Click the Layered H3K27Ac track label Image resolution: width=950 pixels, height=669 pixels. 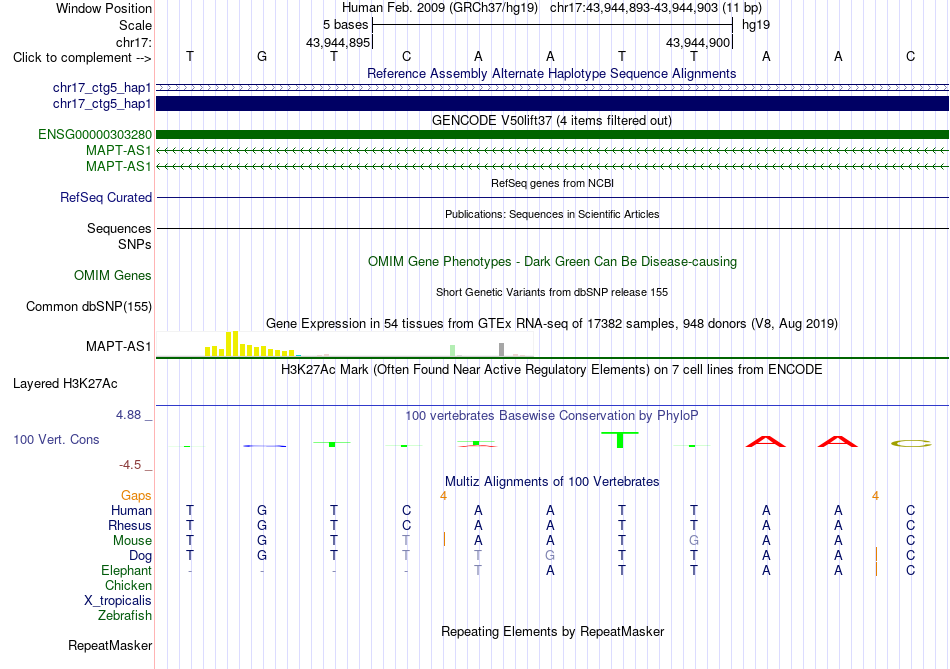pos(65,384)
